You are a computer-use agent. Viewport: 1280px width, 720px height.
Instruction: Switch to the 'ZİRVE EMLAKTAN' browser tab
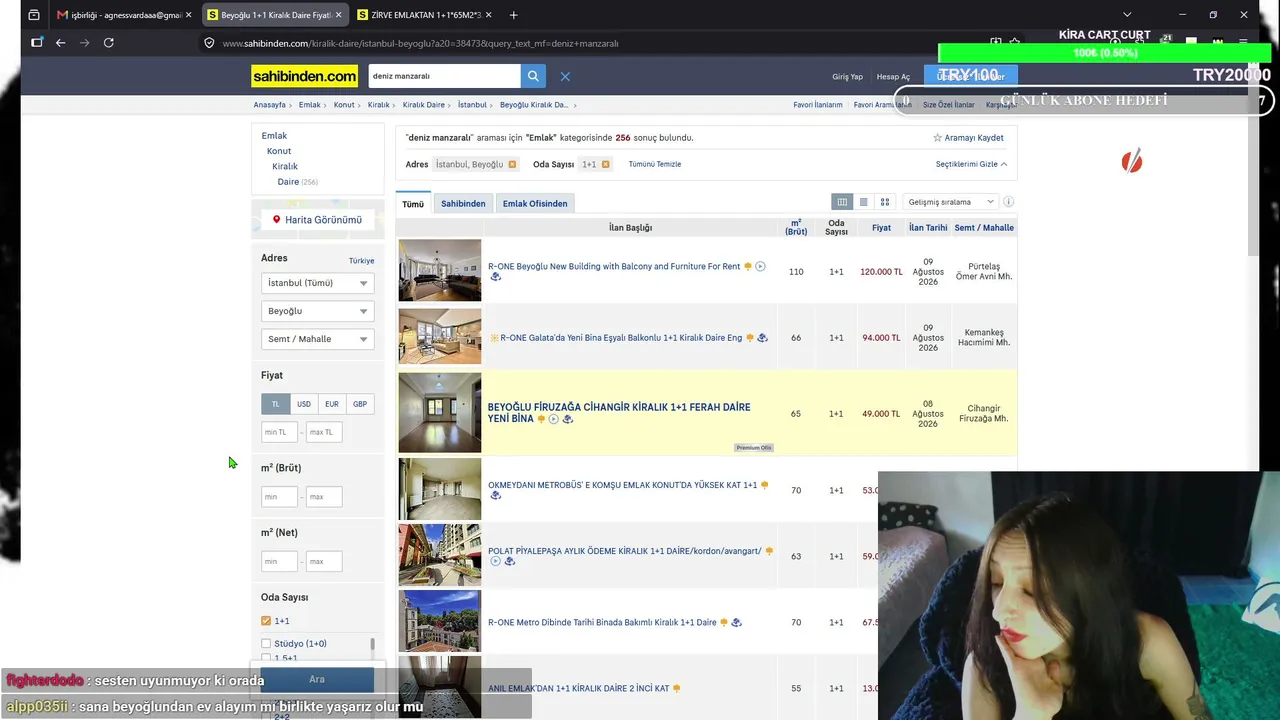coord(424,15)
